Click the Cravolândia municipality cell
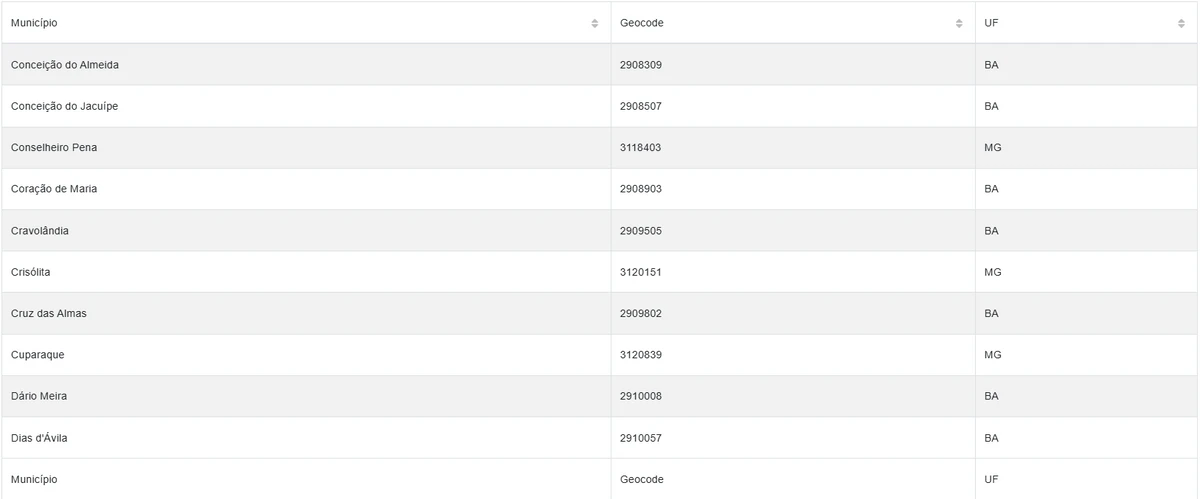1200x499 pixels. point(40,231)
